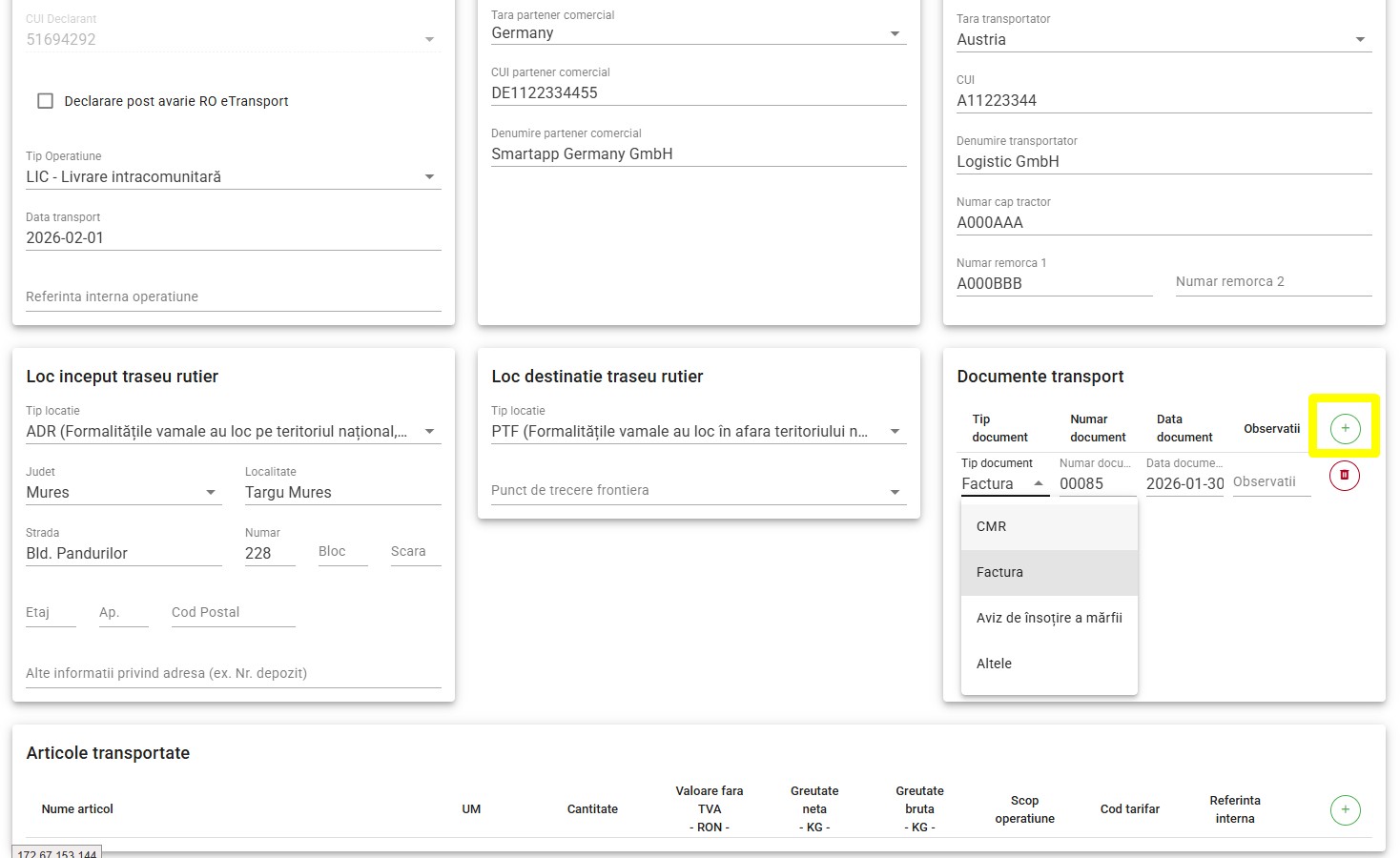1400x858 pixels.
Task: Open Tara transportator country dropdown
Action: 1163,40
